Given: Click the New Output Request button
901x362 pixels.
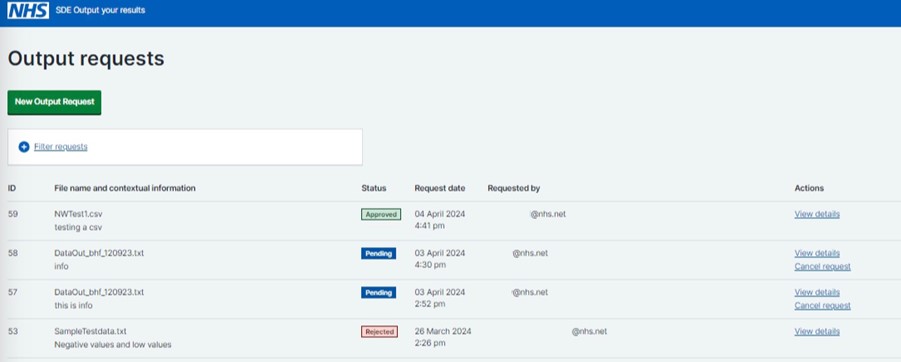Looking at the screenshot, I should (55, 102).
